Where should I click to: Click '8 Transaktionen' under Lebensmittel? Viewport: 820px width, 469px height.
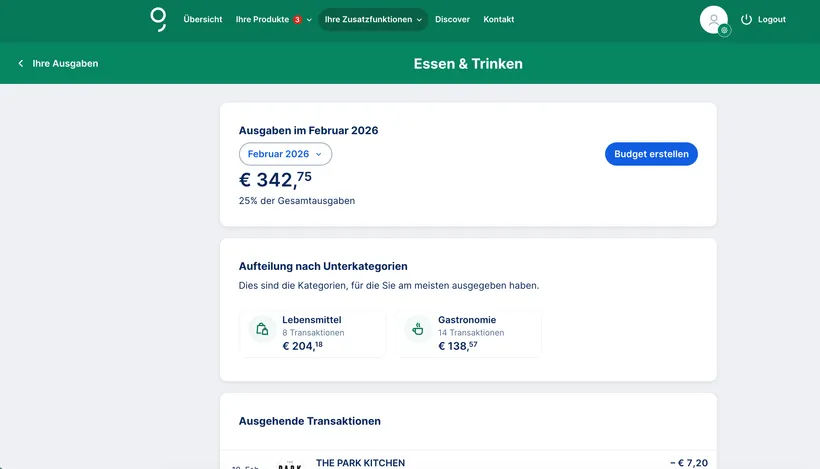tap(313, 333)
